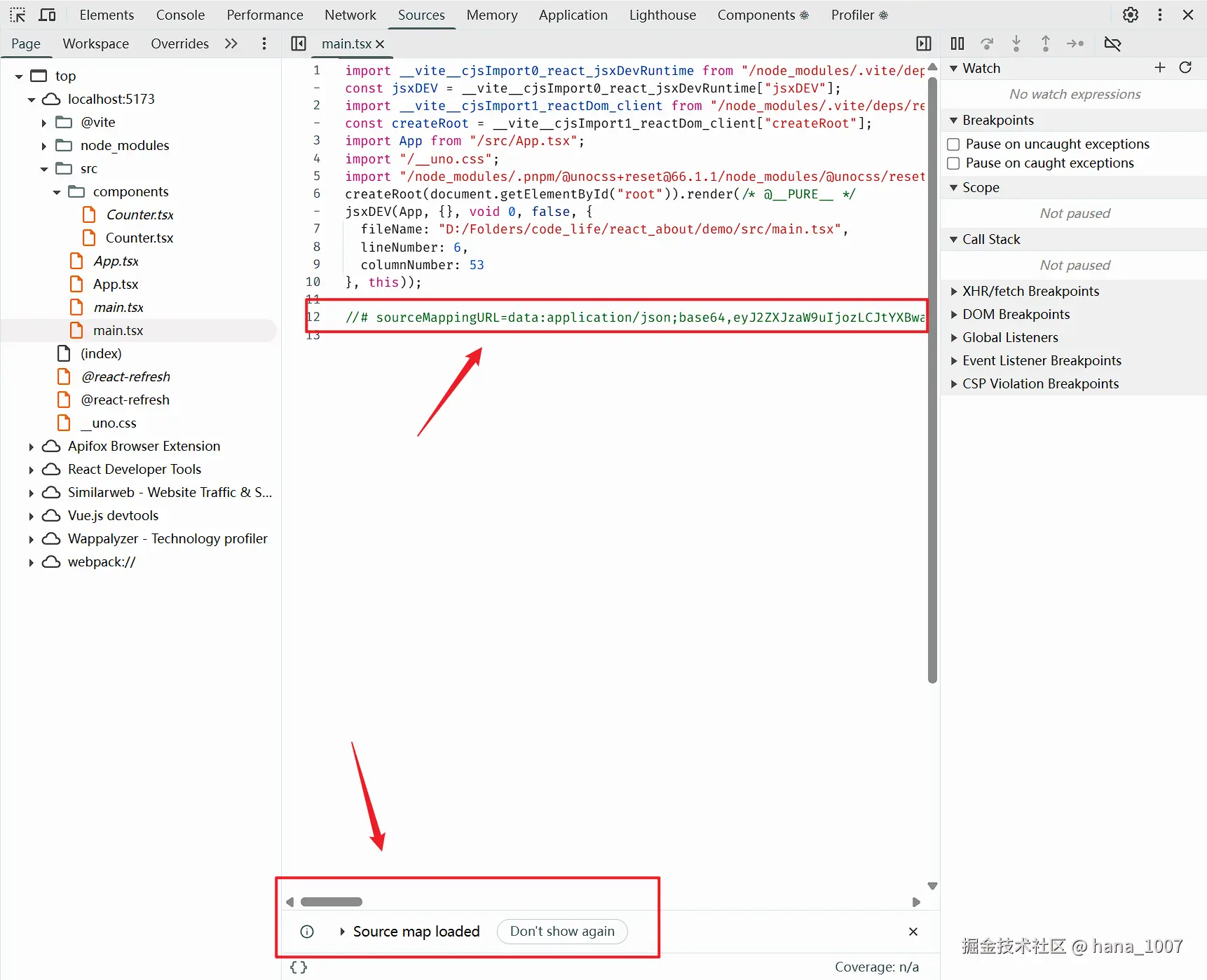Pause script execution

[957, 43]
